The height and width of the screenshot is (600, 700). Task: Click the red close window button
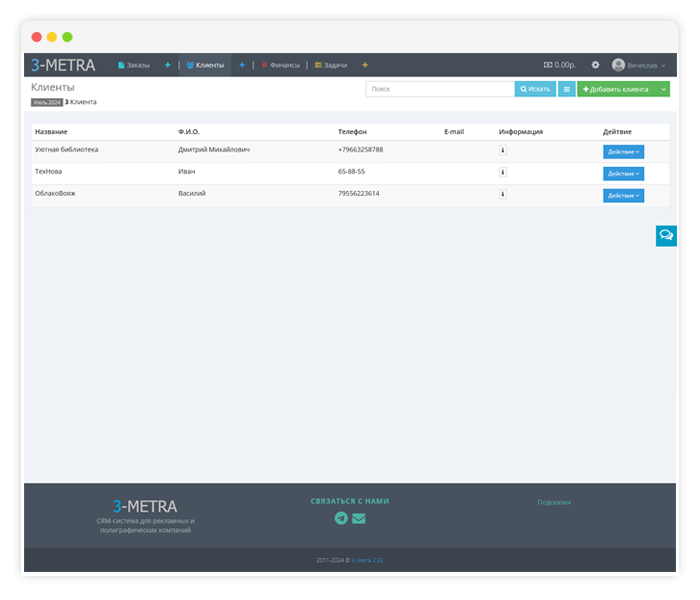[x=37, y=37]
